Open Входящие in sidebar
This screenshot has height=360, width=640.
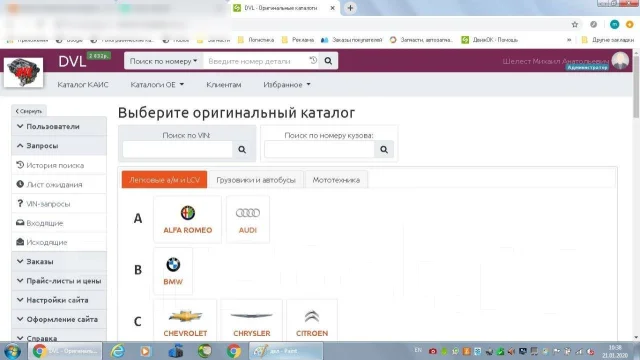[x=59, y=223]
